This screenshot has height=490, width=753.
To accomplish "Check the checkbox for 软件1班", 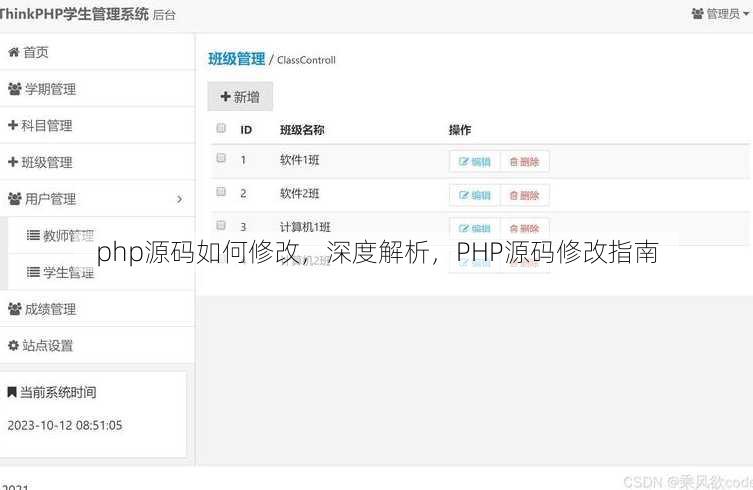I will tap(221, 158).
